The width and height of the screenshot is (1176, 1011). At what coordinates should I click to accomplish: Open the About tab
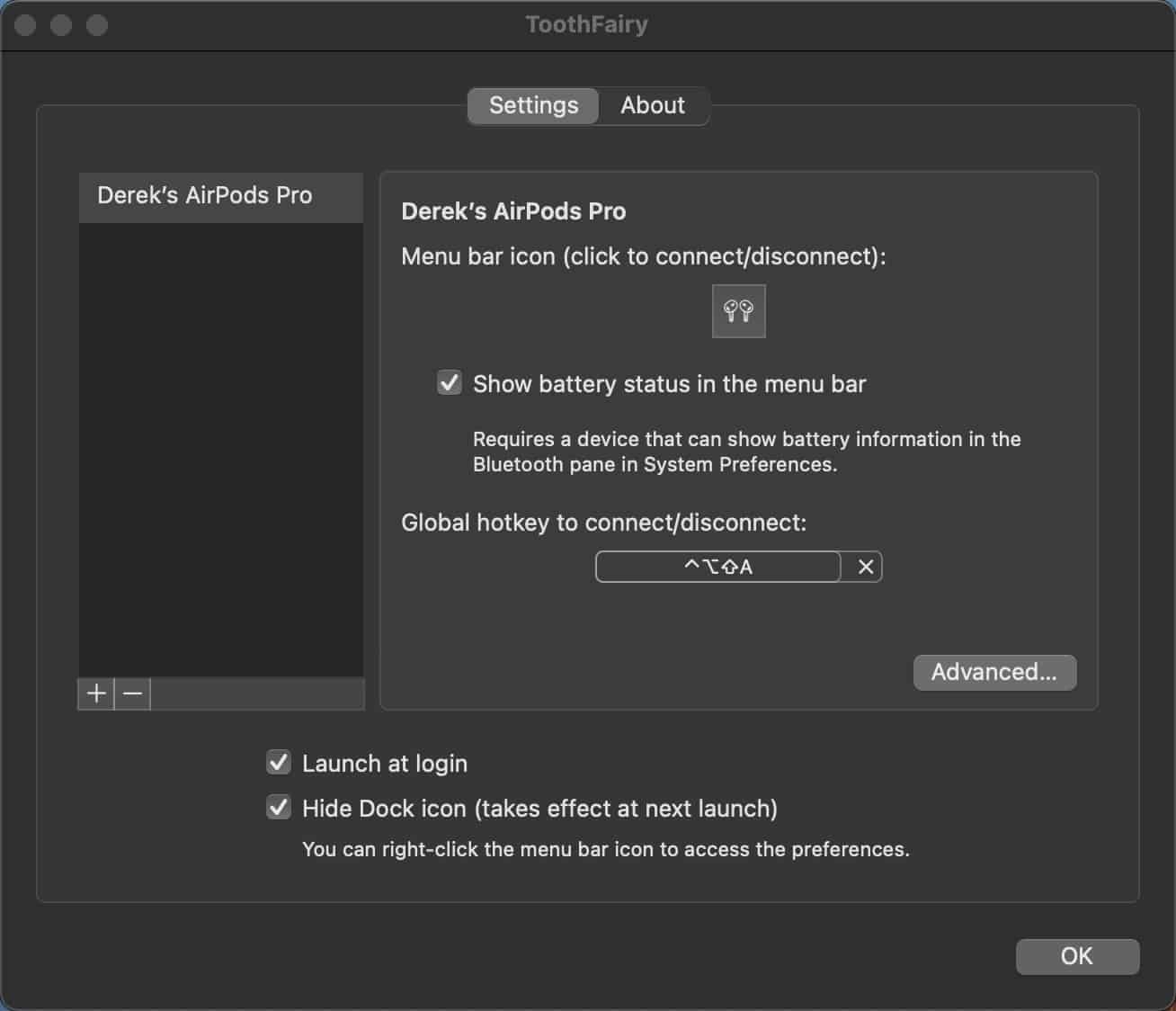653,105
